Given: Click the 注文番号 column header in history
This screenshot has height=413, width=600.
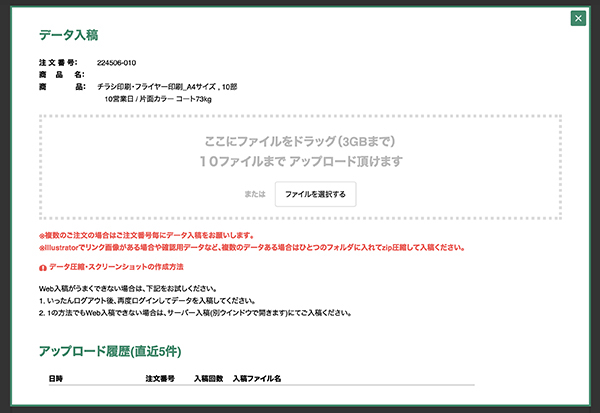Looking at the screenshot, I should click(x=160, y=379).
